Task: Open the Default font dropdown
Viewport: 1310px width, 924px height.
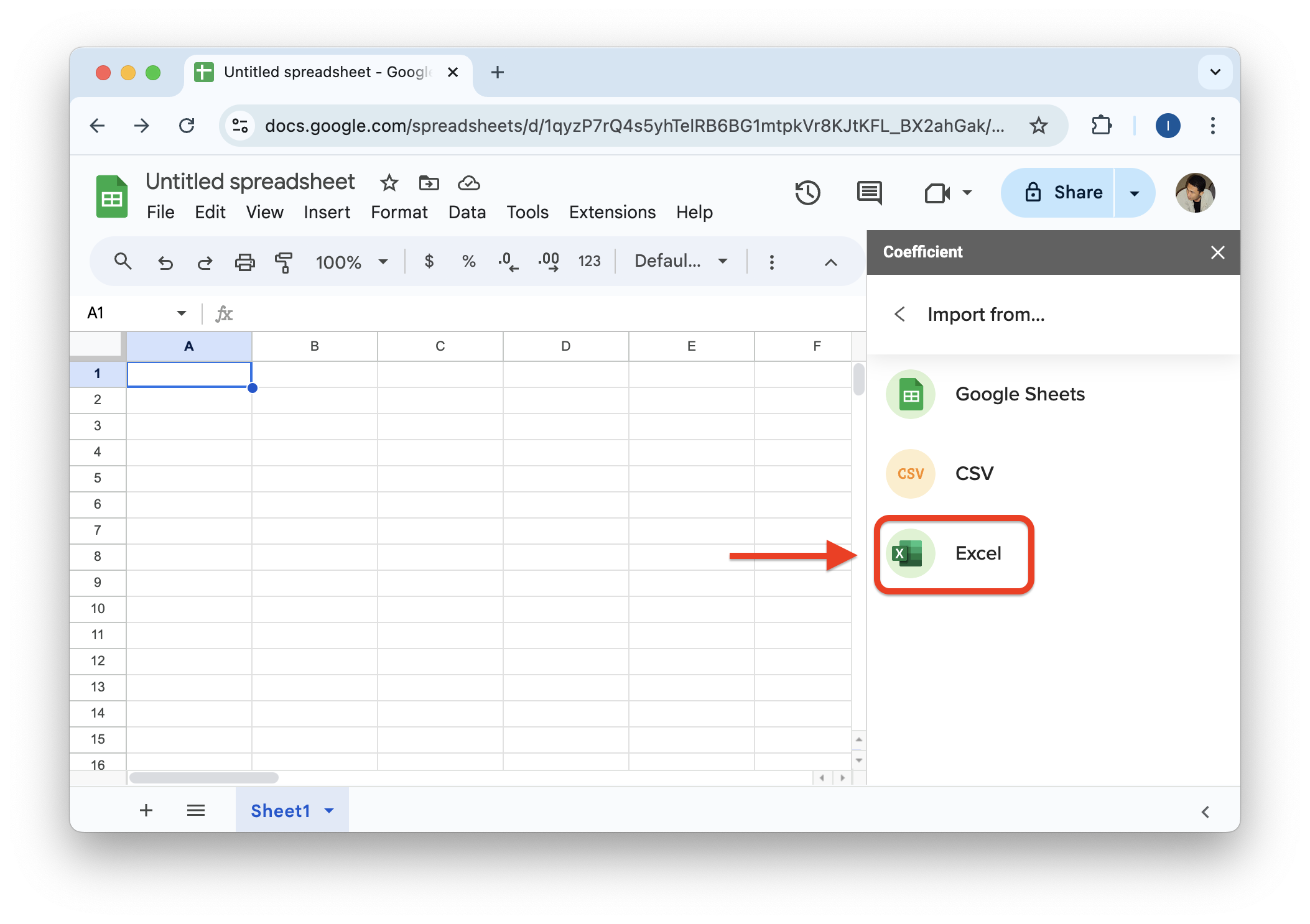Action: click(x=681, y=261)
